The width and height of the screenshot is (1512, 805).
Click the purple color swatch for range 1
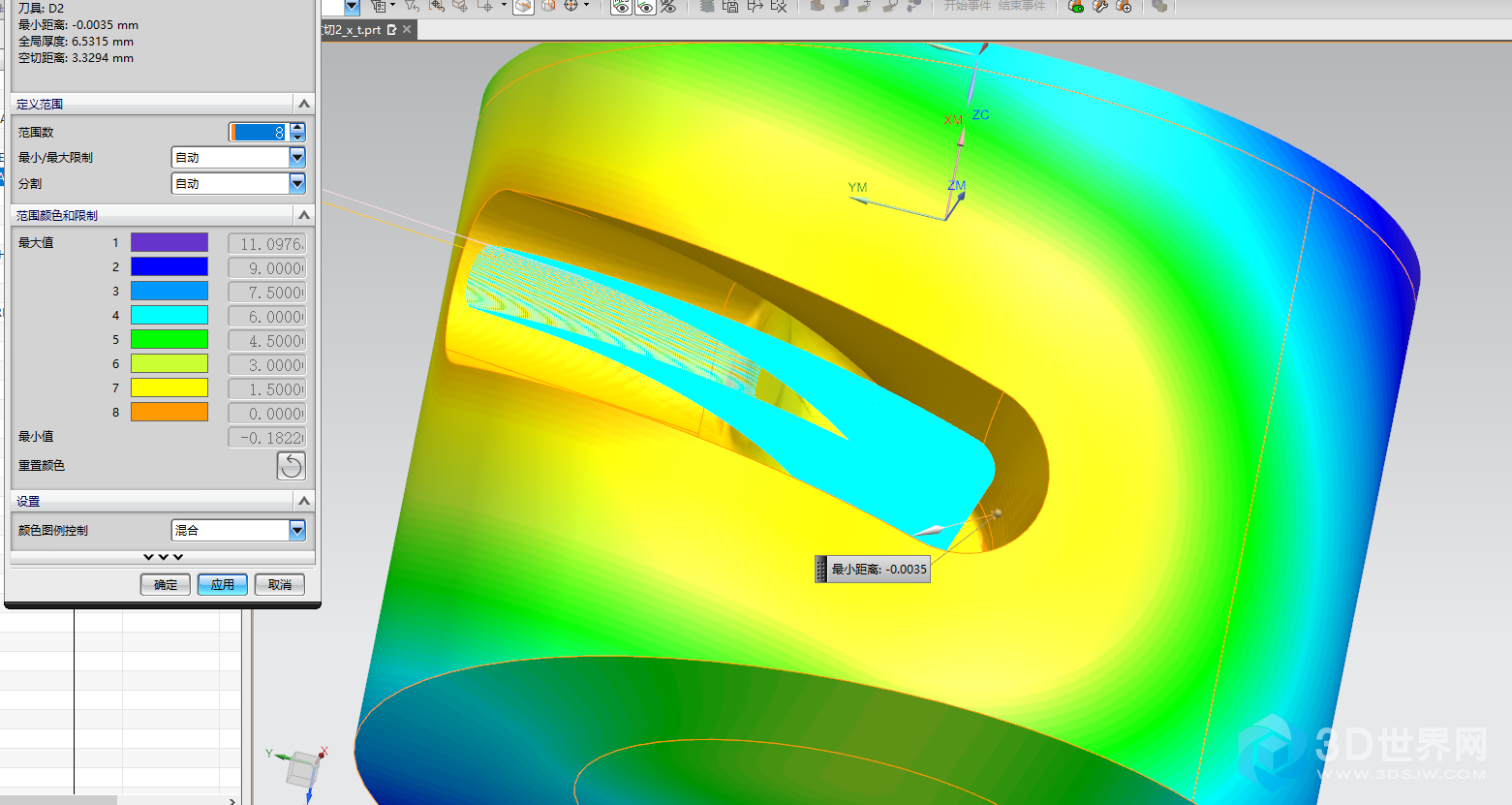[x=170, y=242]
